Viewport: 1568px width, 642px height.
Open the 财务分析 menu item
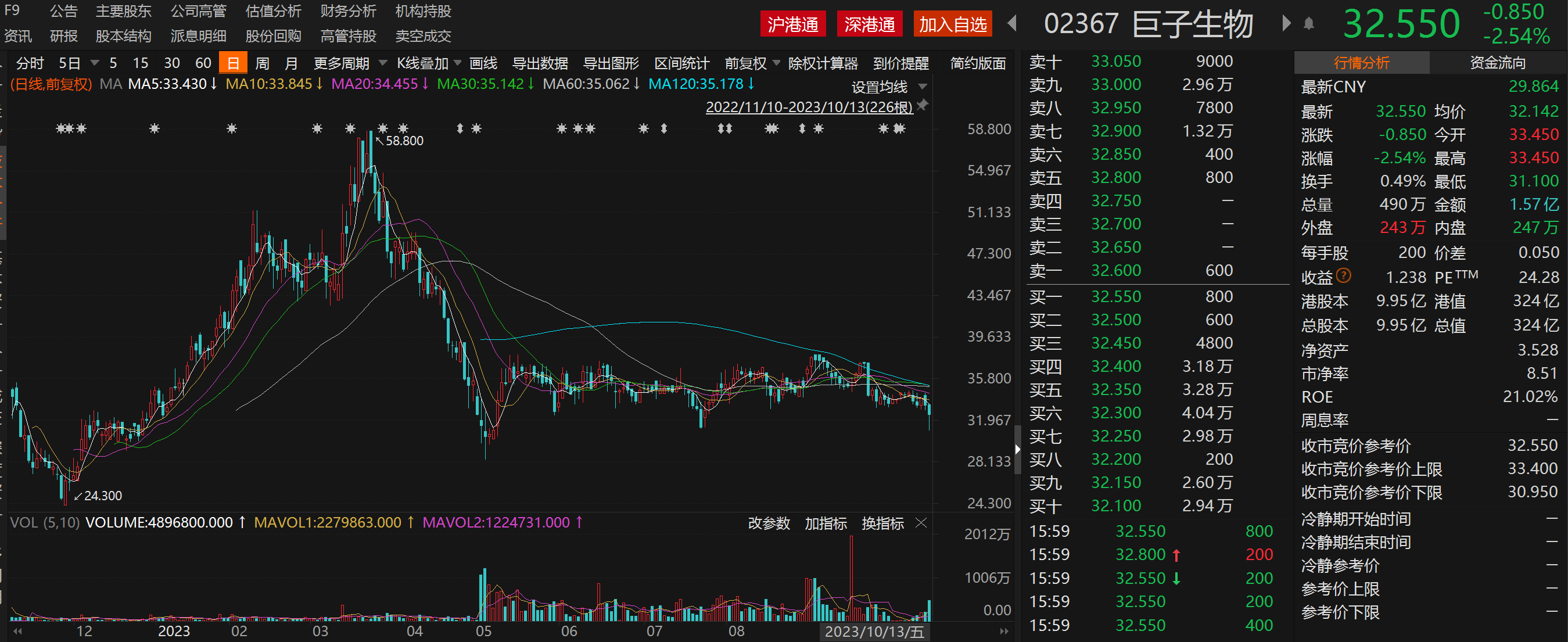(x=347, y=11)
